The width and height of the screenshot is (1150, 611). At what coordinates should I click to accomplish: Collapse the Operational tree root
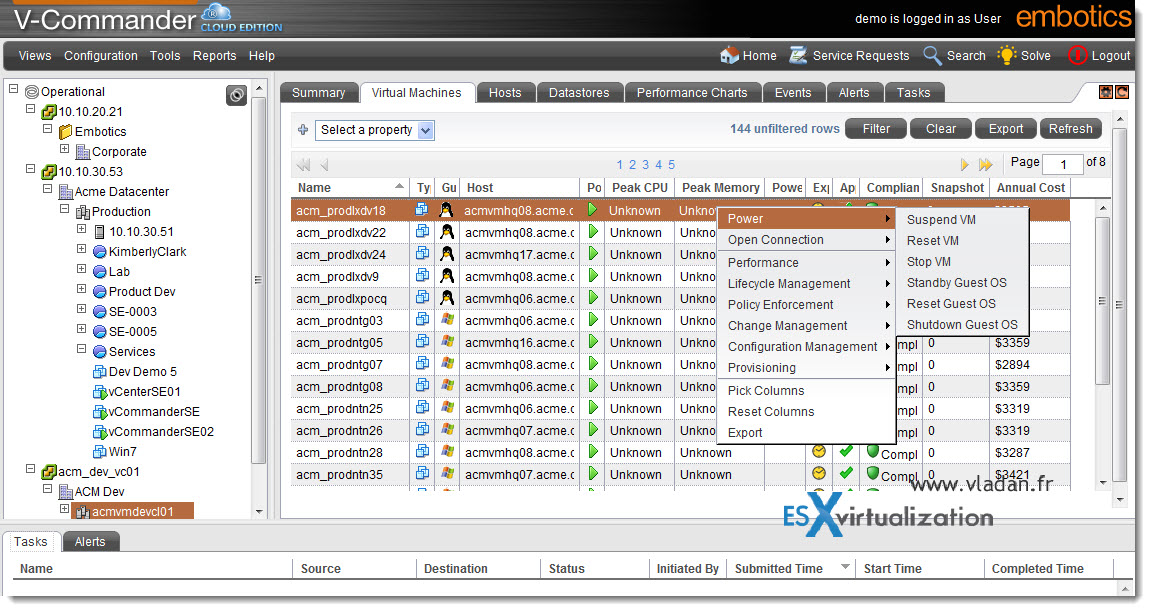(13, 89)
